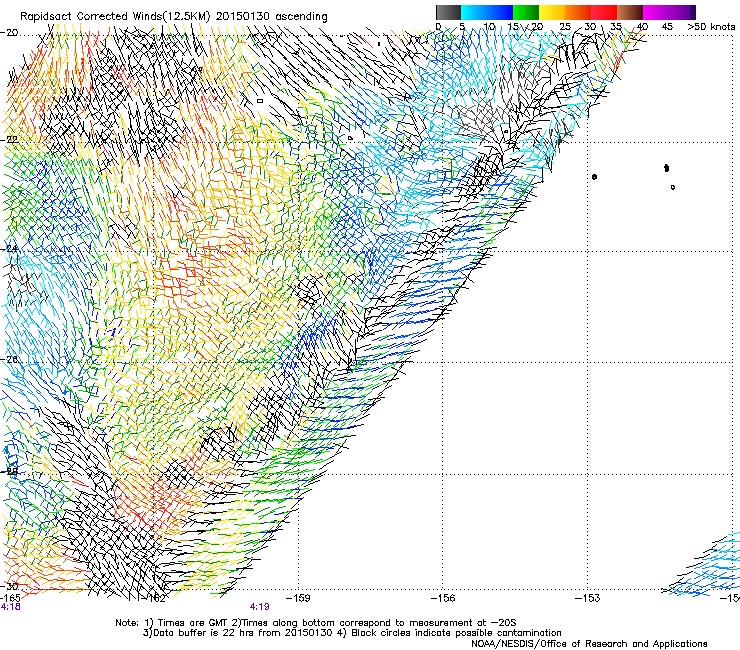Click the purple '4:19' time label

point(260,607)
